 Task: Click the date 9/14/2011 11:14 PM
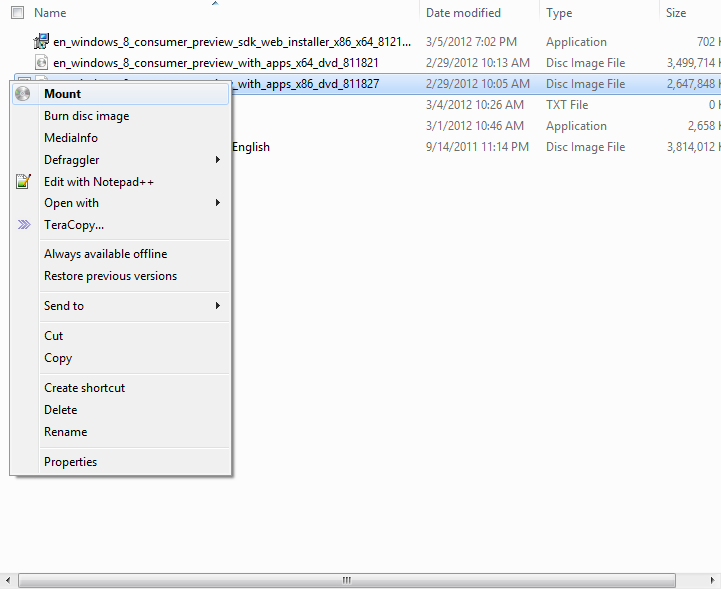click(x=477, y=147)
